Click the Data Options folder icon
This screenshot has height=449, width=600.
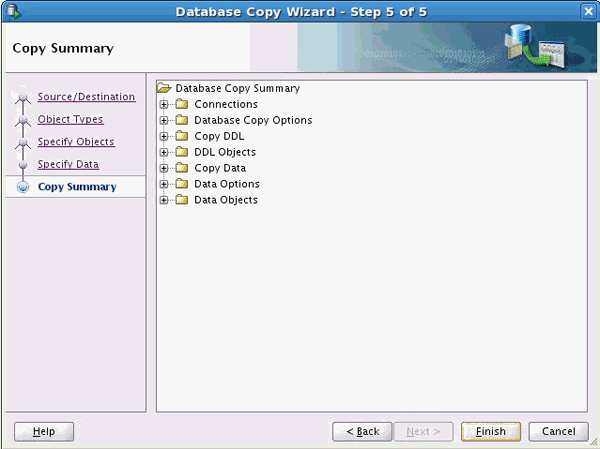[x=181, y=184]
